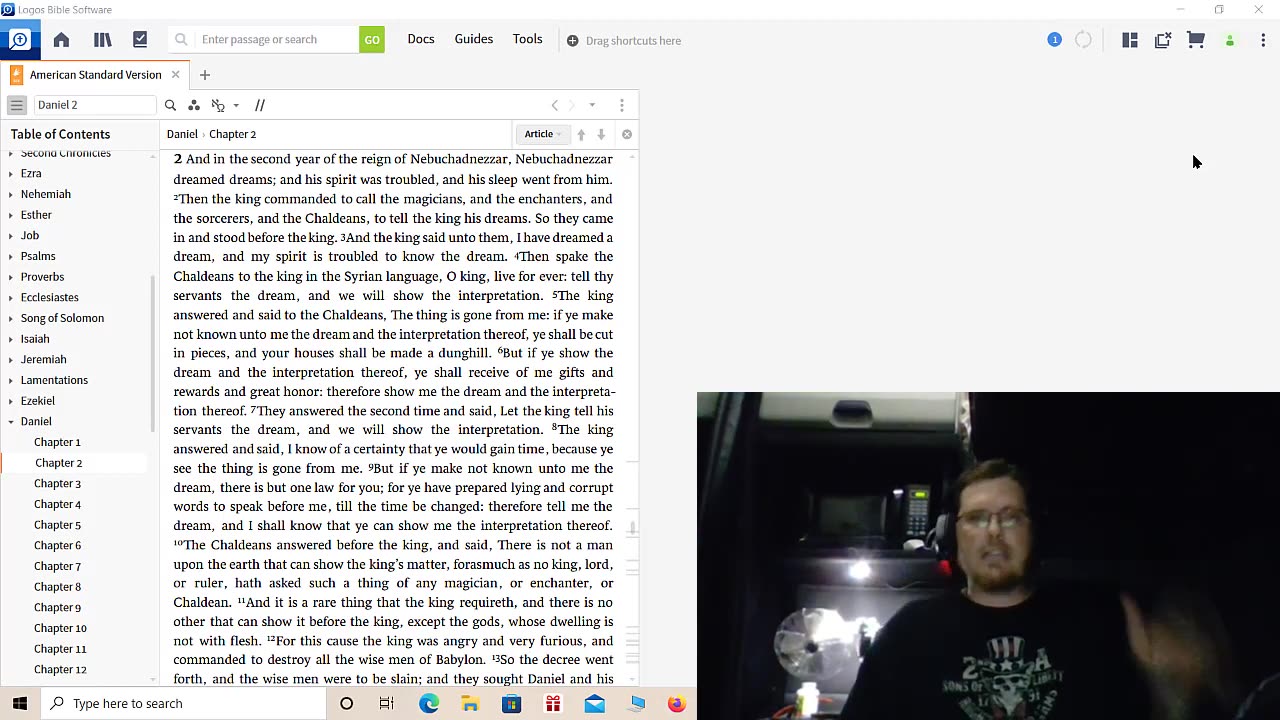This screenshot has height=720, width=1280.
Task: Click the green GO button
Action: coord(372,40)
